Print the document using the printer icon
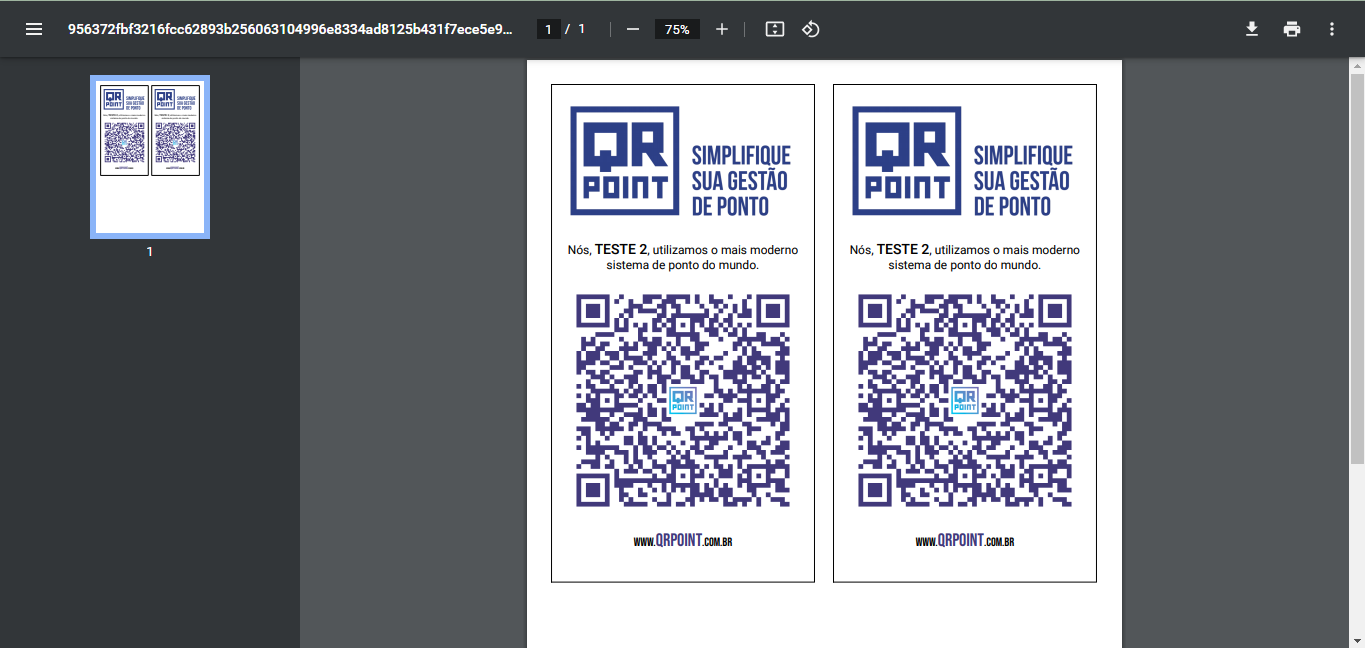The image size is (1365, 648). click(1292, 29)
